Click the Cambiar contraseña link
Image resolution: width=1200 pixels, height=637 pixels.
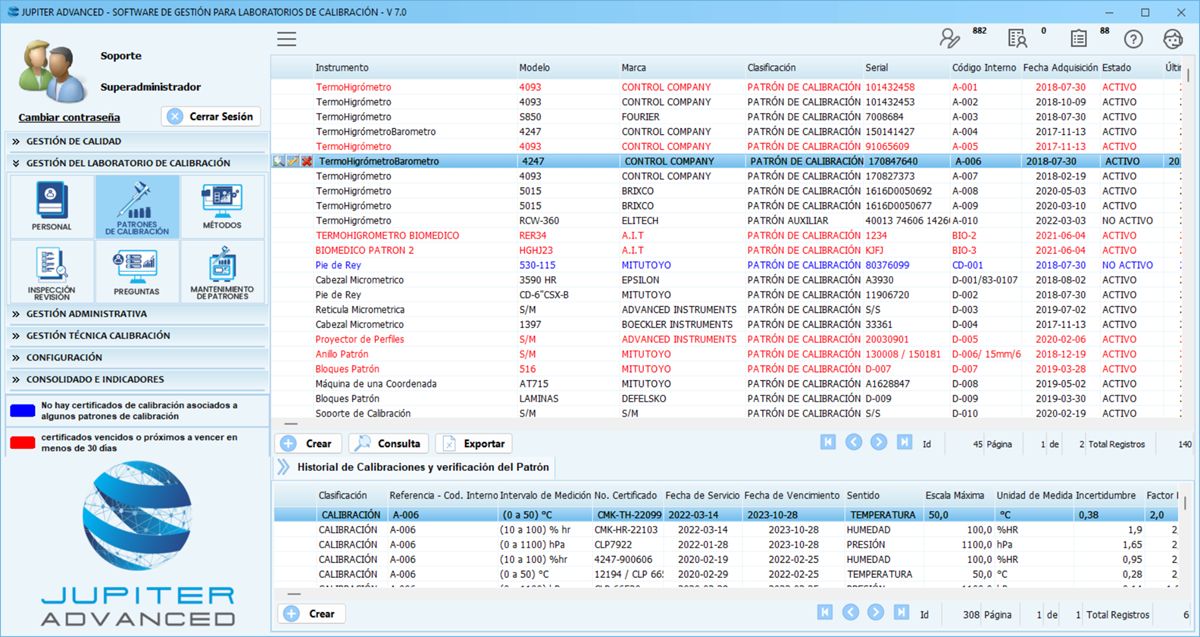69,117
